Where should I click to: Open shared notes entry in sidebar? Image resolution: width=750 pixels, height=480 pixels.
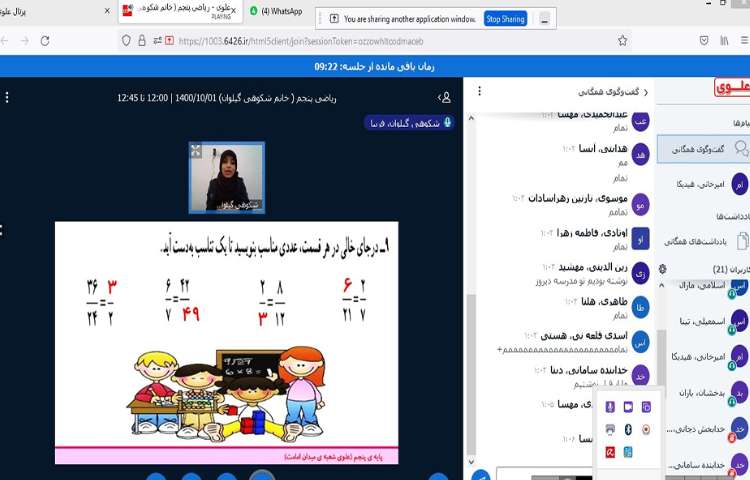pos(703,241)
